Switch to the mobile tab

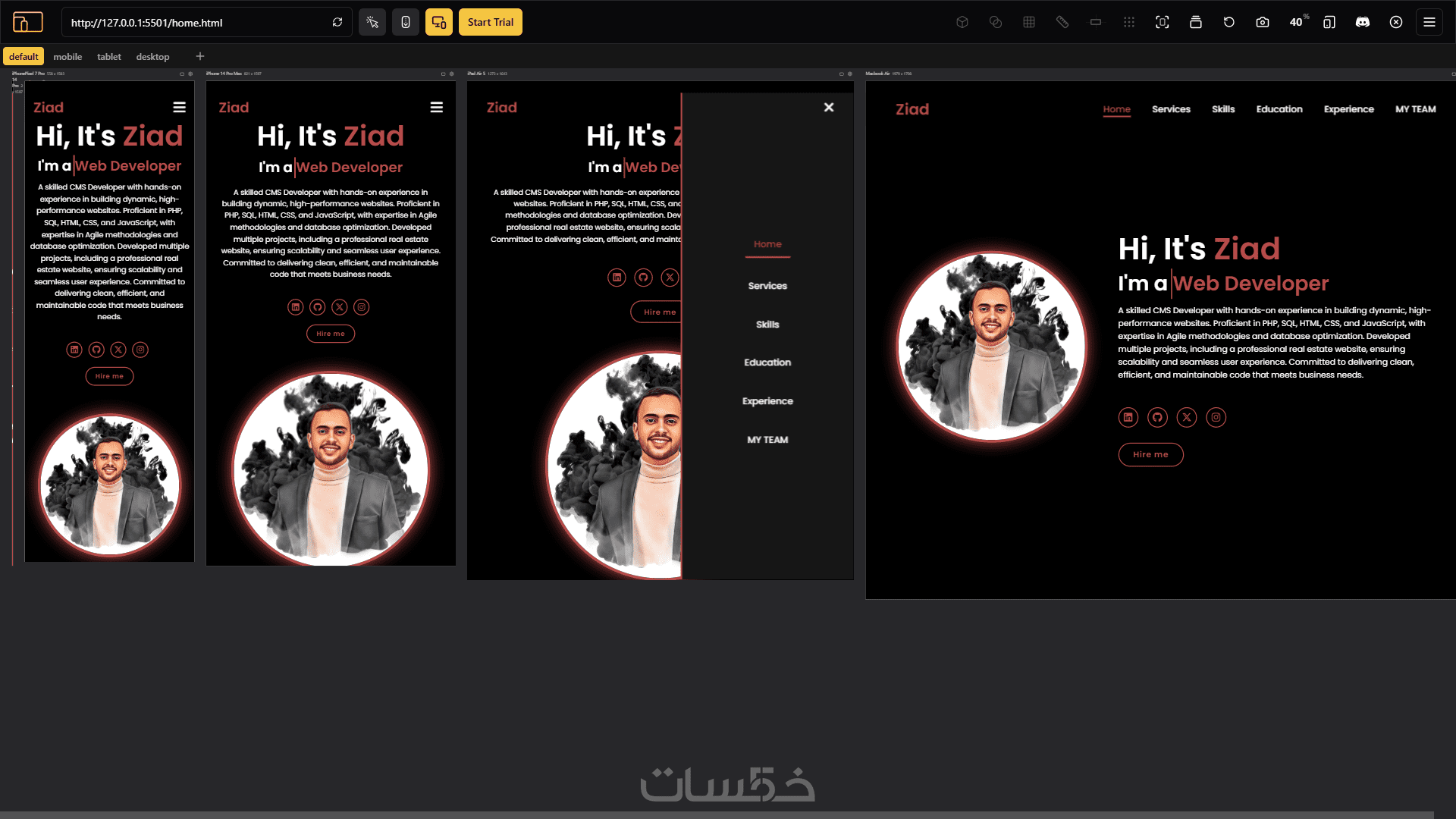67,57
